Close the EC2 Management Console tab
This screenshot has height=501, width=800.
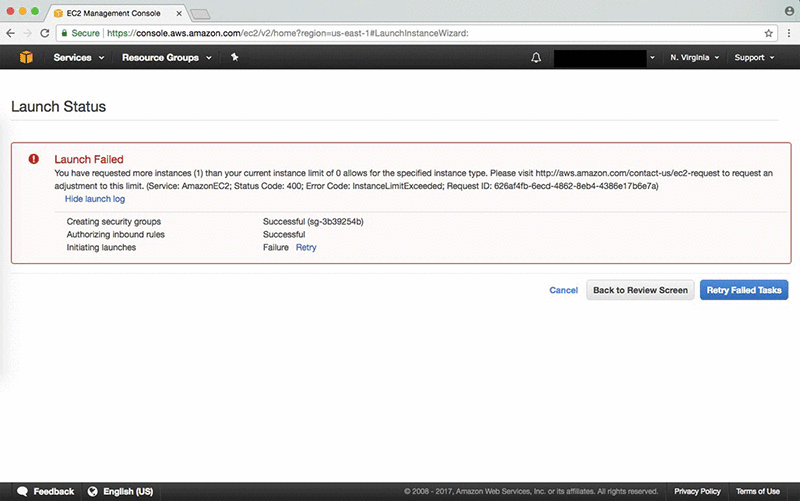coord(179,13)
